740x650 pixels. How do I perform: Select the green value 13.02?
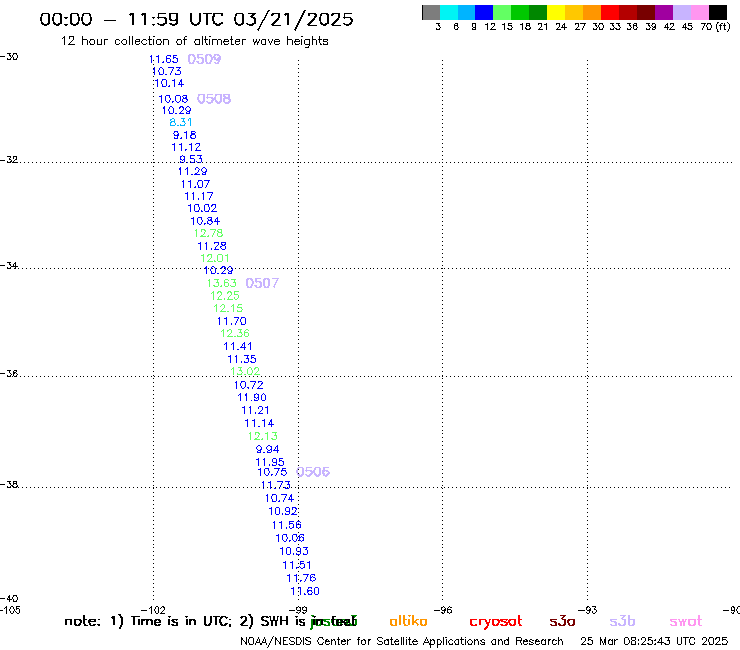pyautogui.click(x=245, y=371)
